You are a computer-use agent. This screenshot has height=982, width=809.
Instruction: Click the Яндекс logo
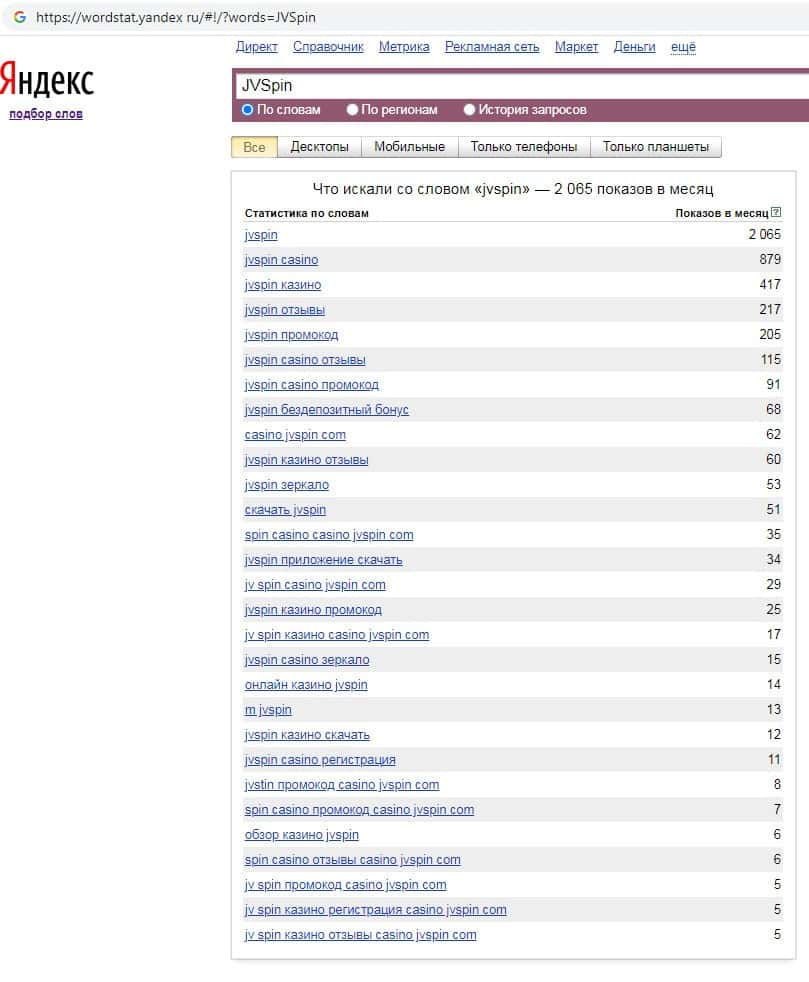pyautogui.click(x=47, y=80)
